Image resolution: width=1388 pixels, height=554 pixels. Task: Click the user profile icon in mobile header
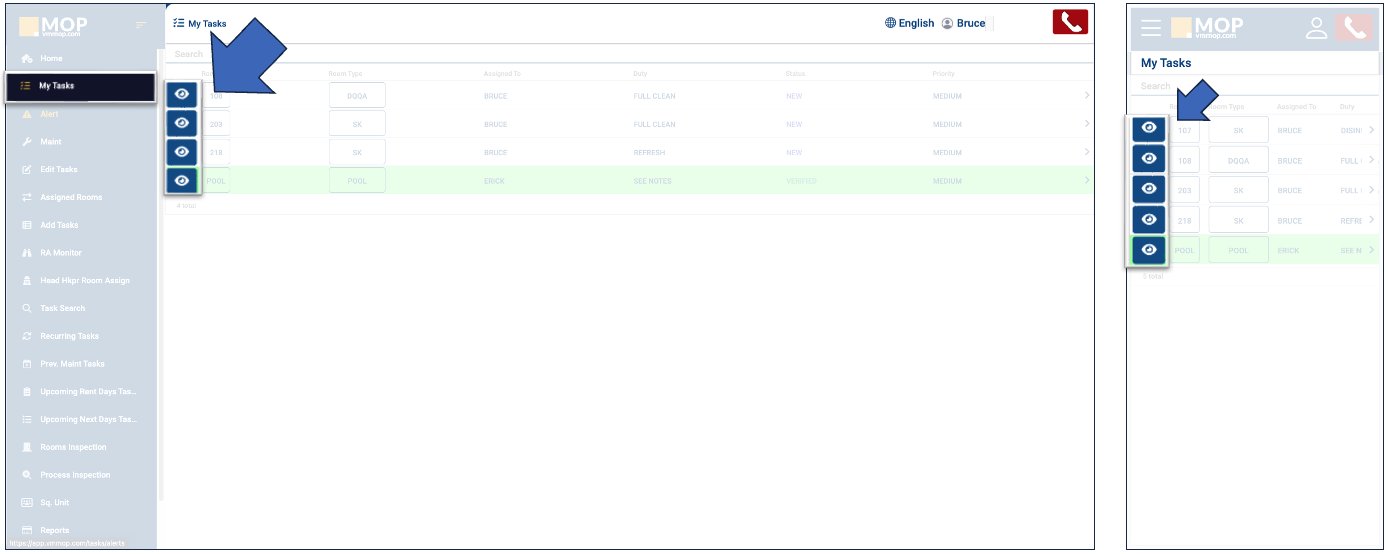pyautogui.click(x=1316, y=28)
